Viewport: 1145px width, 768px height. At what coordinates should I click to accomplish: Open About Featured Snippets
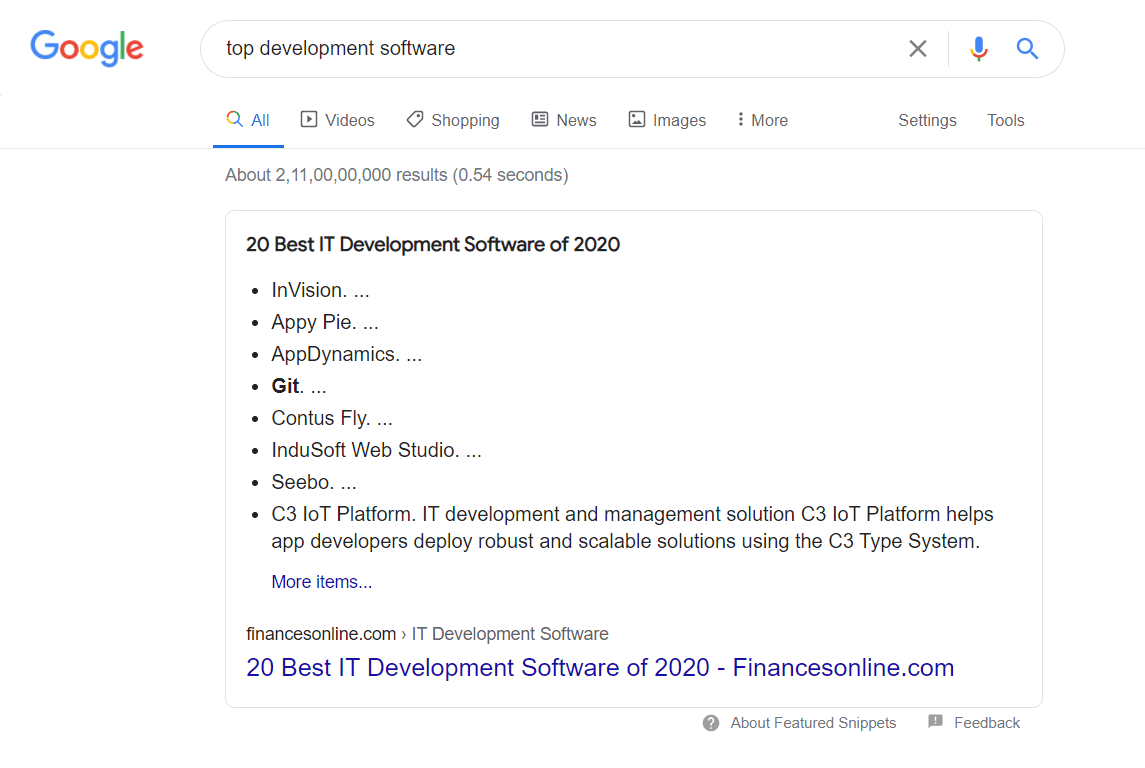(x=813, y=723)
